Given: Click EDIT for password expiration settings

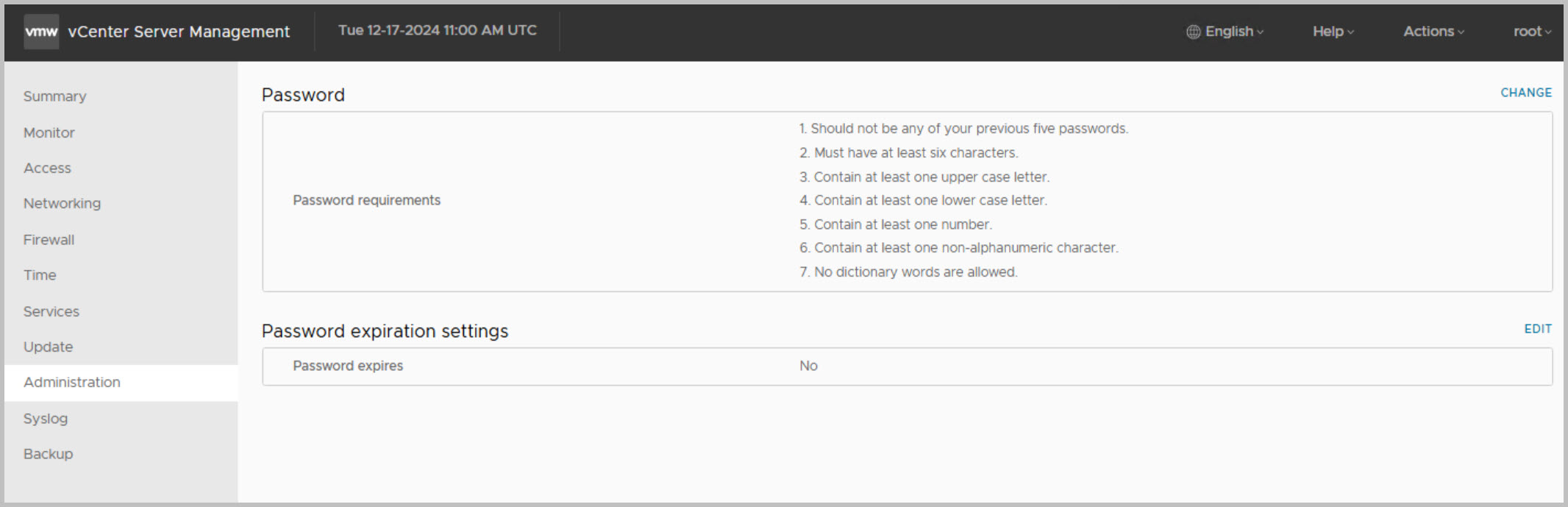Looking at the screenshot, I should pos(1537,329).
